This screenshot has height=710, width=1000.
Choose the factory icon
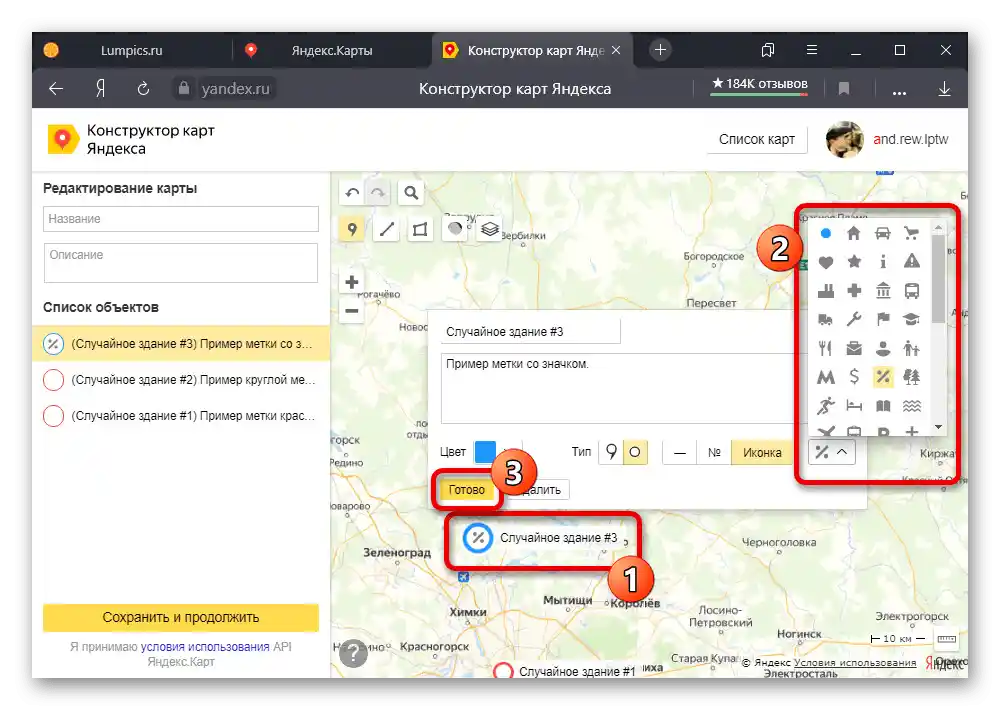click(x=825, y=291)
